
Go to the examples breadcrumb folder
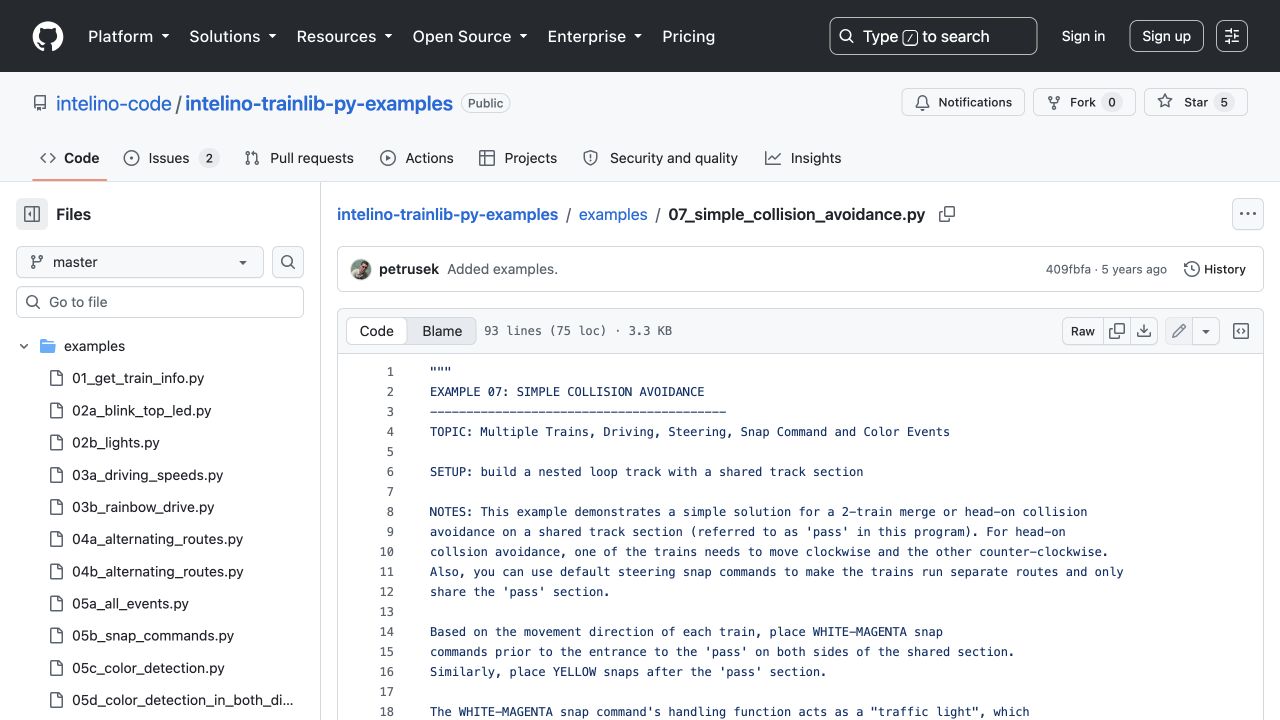(613, 214)
